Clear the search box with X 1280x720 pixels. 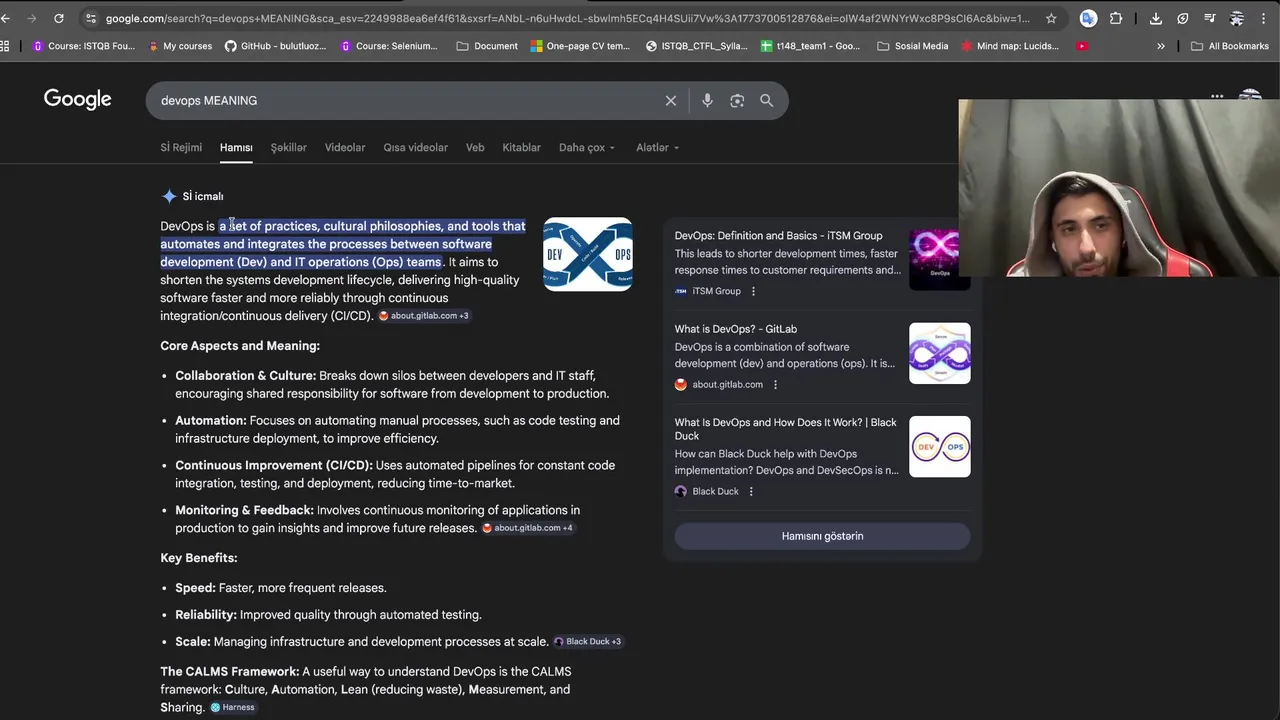671,100
